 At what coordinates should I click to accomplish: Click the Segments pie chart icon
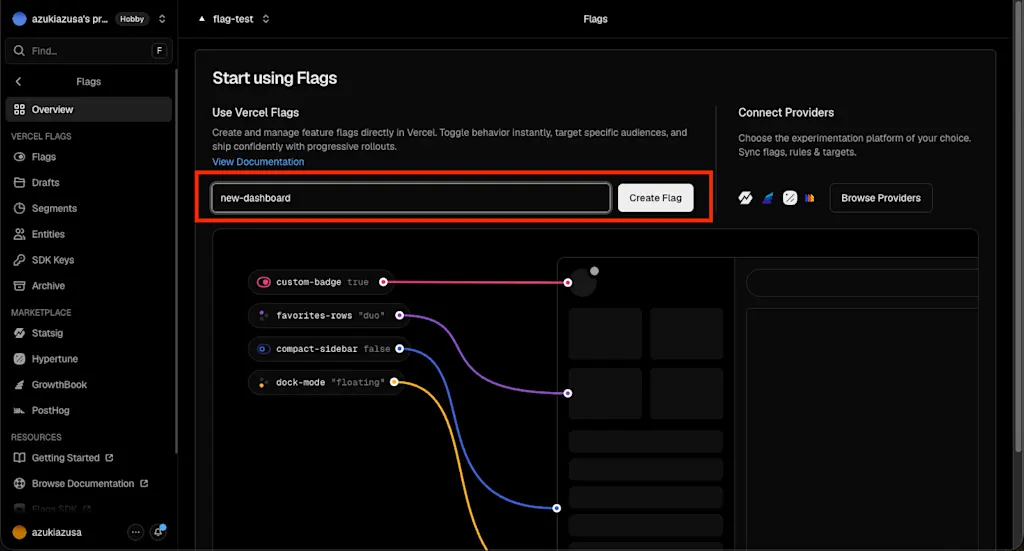(20, 208)
